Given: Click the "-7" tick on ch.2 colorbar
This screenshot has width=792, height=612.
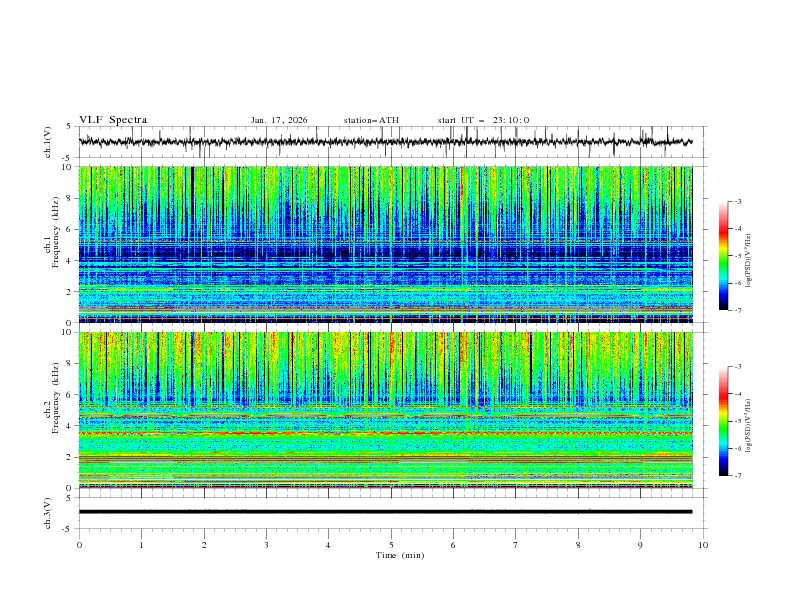Looking at the screenshot, I should point(738,476).
